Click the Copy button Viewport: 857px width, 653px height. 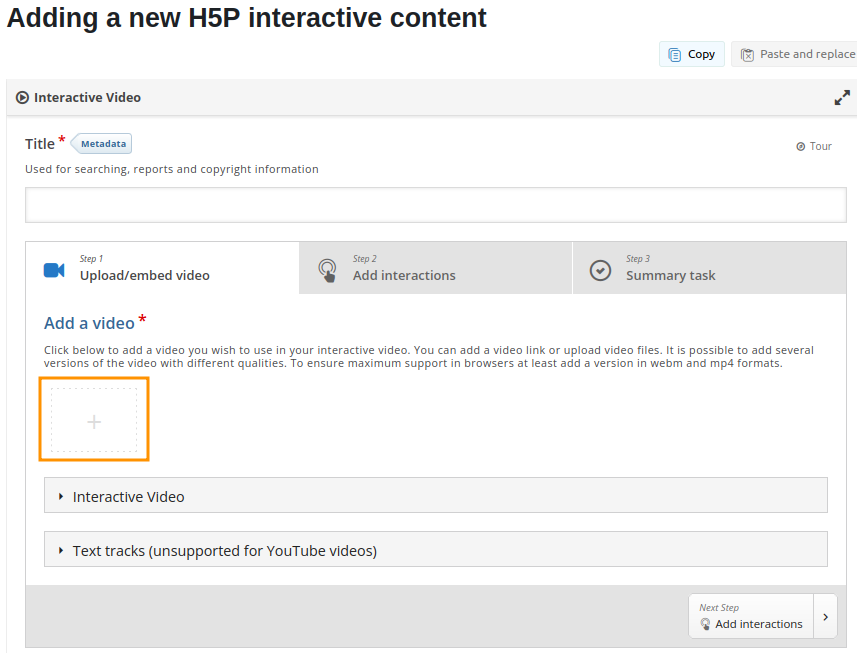[691, 54]
